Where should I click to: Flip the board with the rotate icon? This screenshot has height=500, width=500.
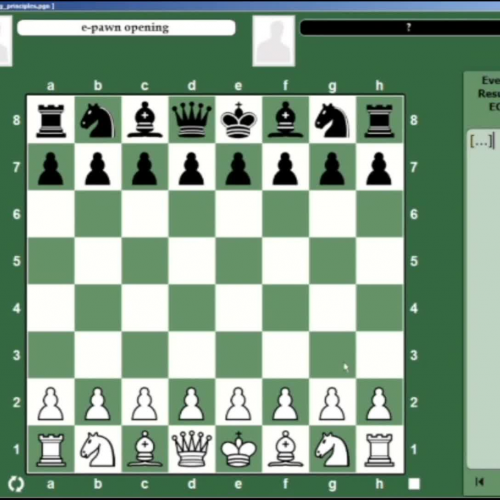click(x=16, y=484)
